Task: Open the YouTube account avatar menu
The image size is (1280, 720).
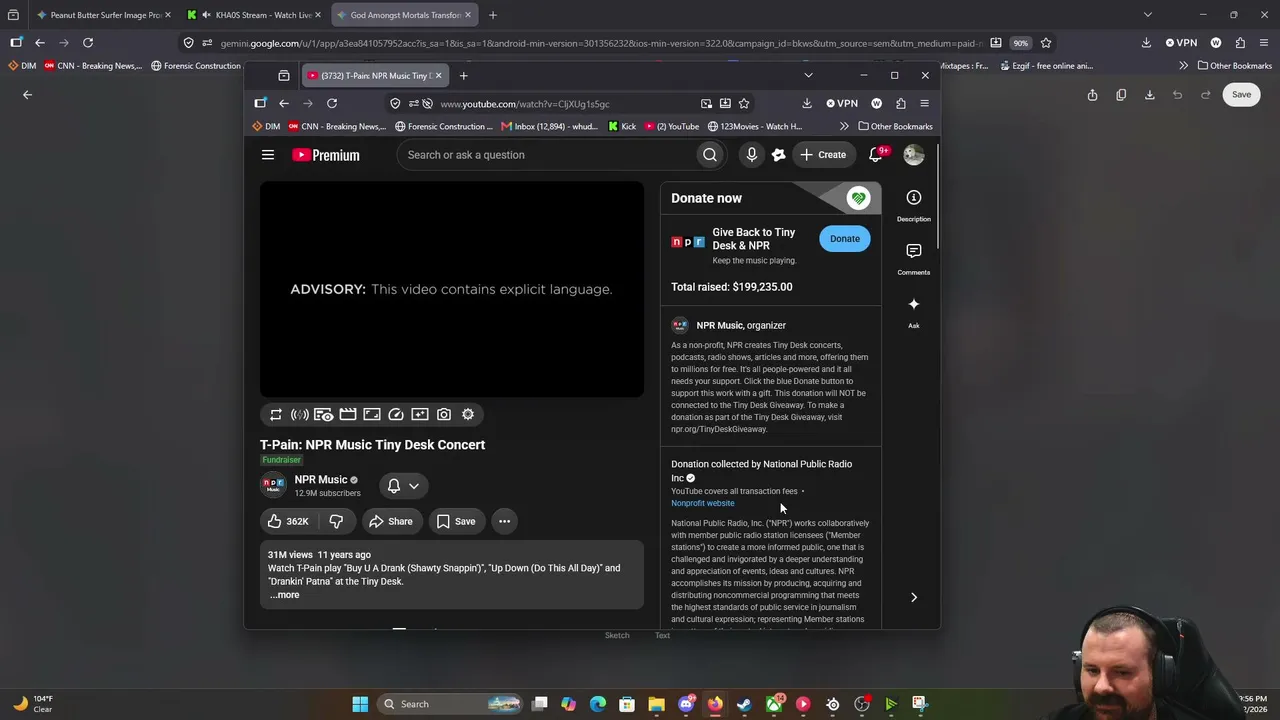Action: pyautogui.click(x=914, y=155)
